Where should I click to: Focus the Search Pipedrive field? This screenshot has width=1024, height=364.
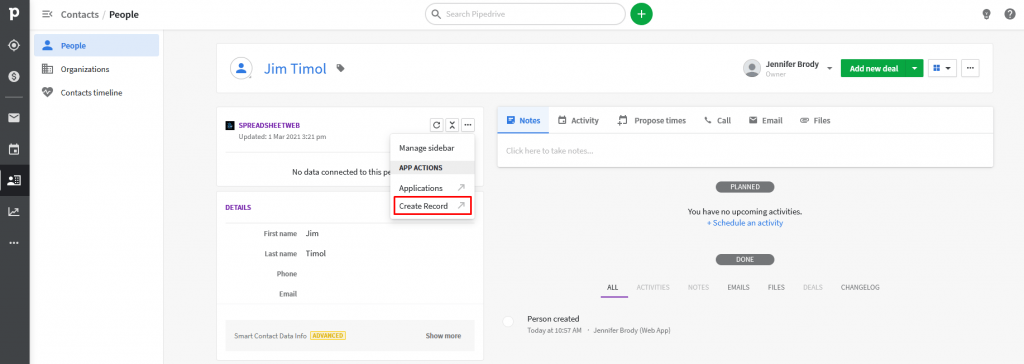click(525, 14)
